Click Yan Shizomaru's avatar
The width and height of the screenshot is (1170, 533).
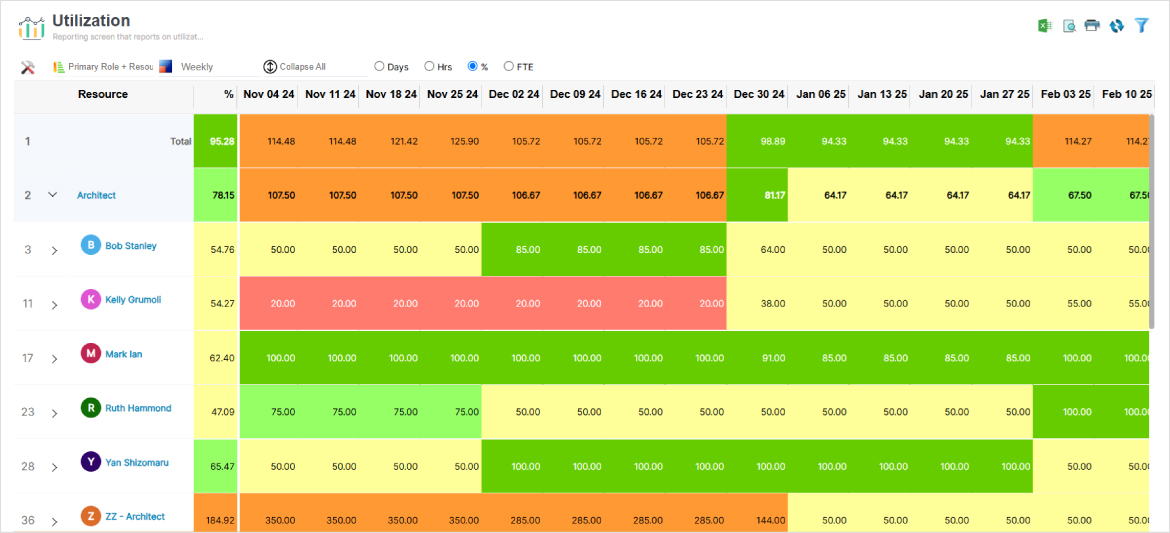(x=90, y=462)
